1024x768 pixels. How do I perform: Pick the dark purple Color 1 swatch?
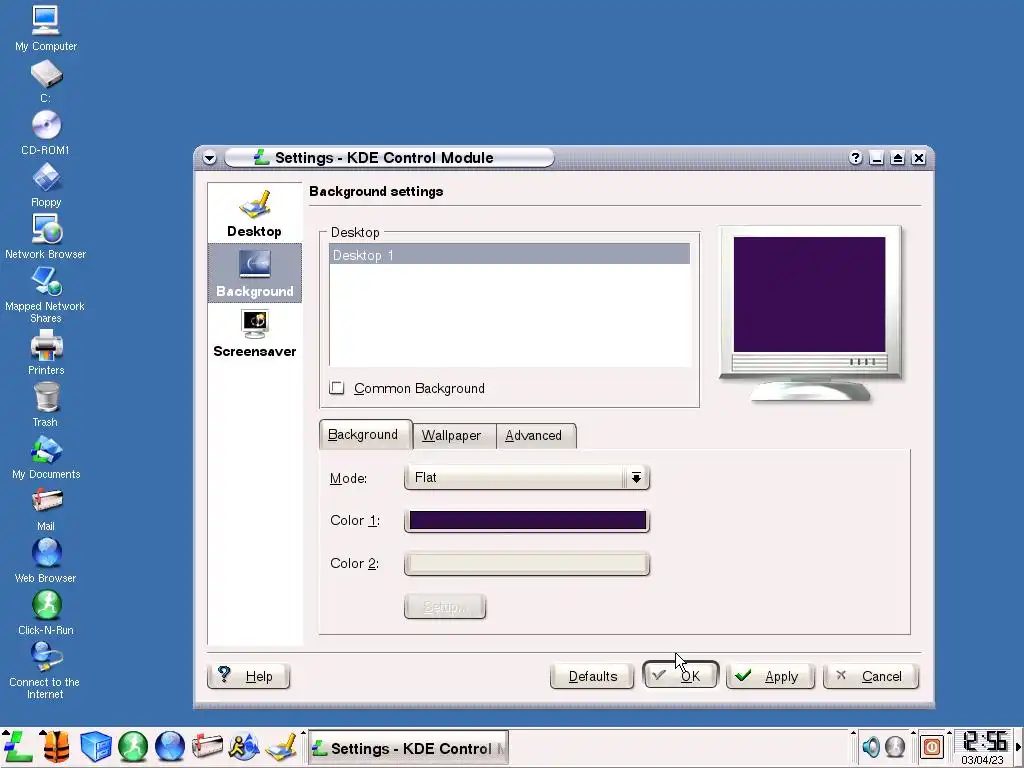point(527,520)
